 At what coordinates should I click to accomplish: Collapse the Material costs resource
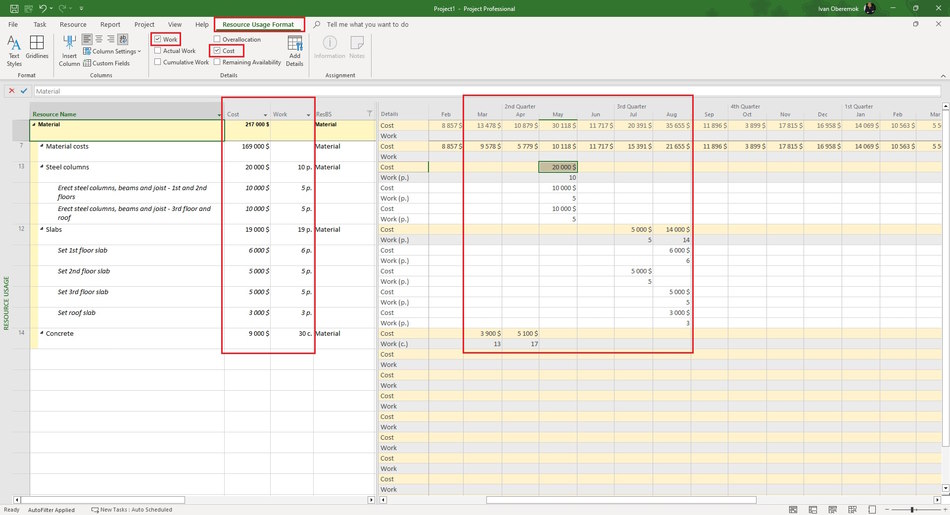pyautogui.click(x=42, y=146)
